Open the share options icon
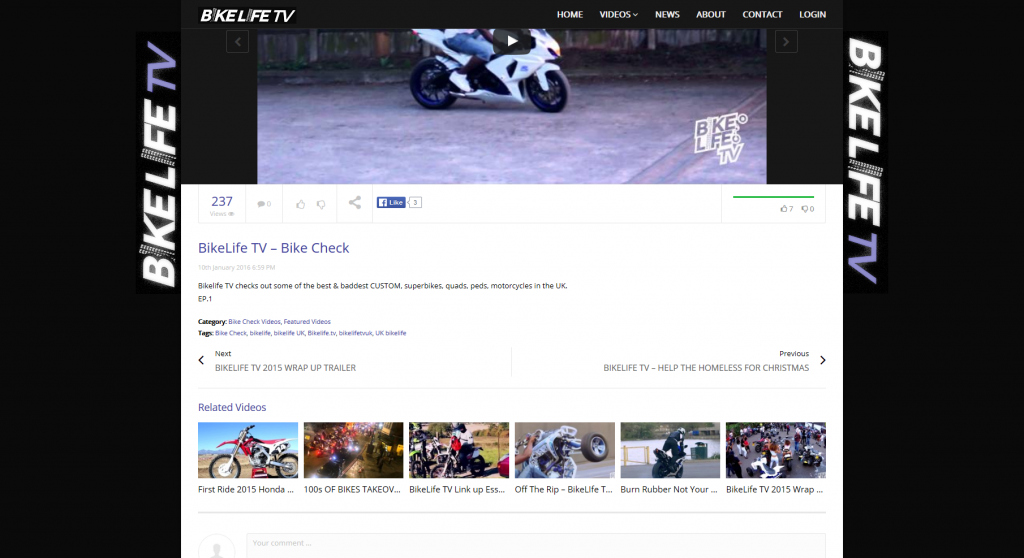This screenshot has width=1024, height=558. tap(355, 203)
